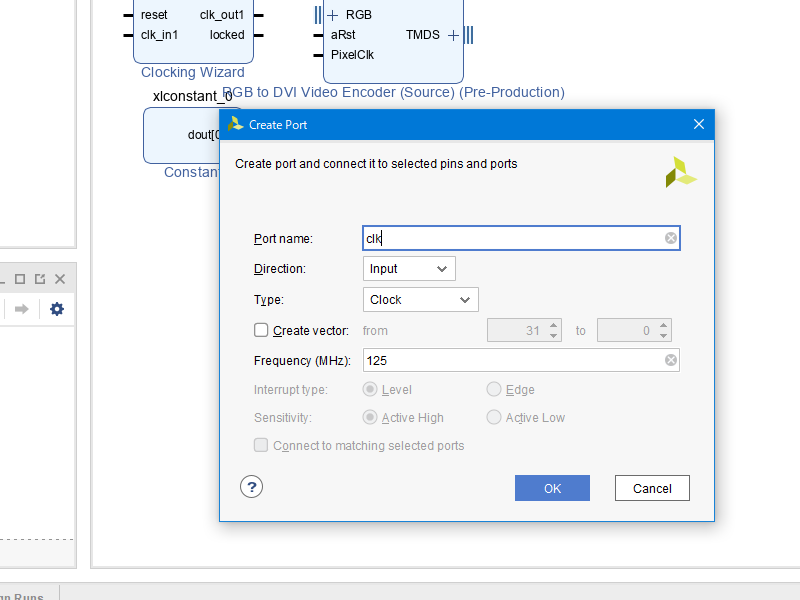Float the lower-left panel

click(40, 279)
